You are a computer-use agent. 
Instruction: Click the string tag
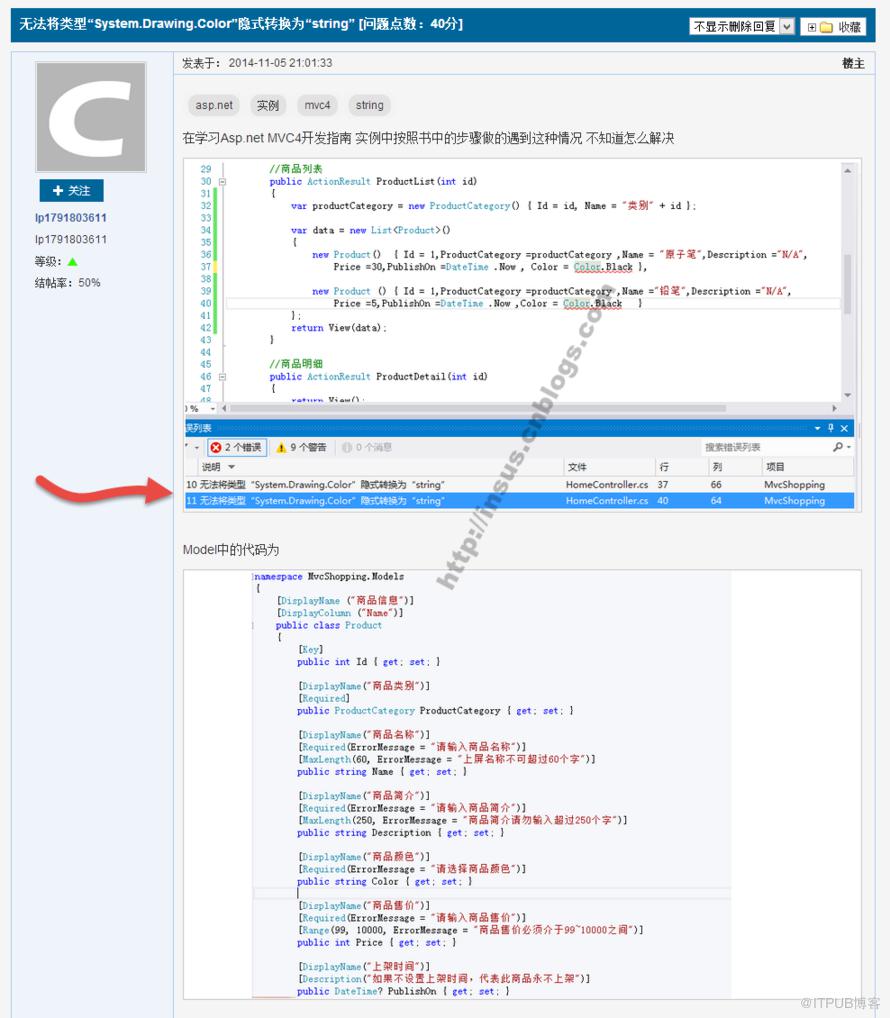369,105
